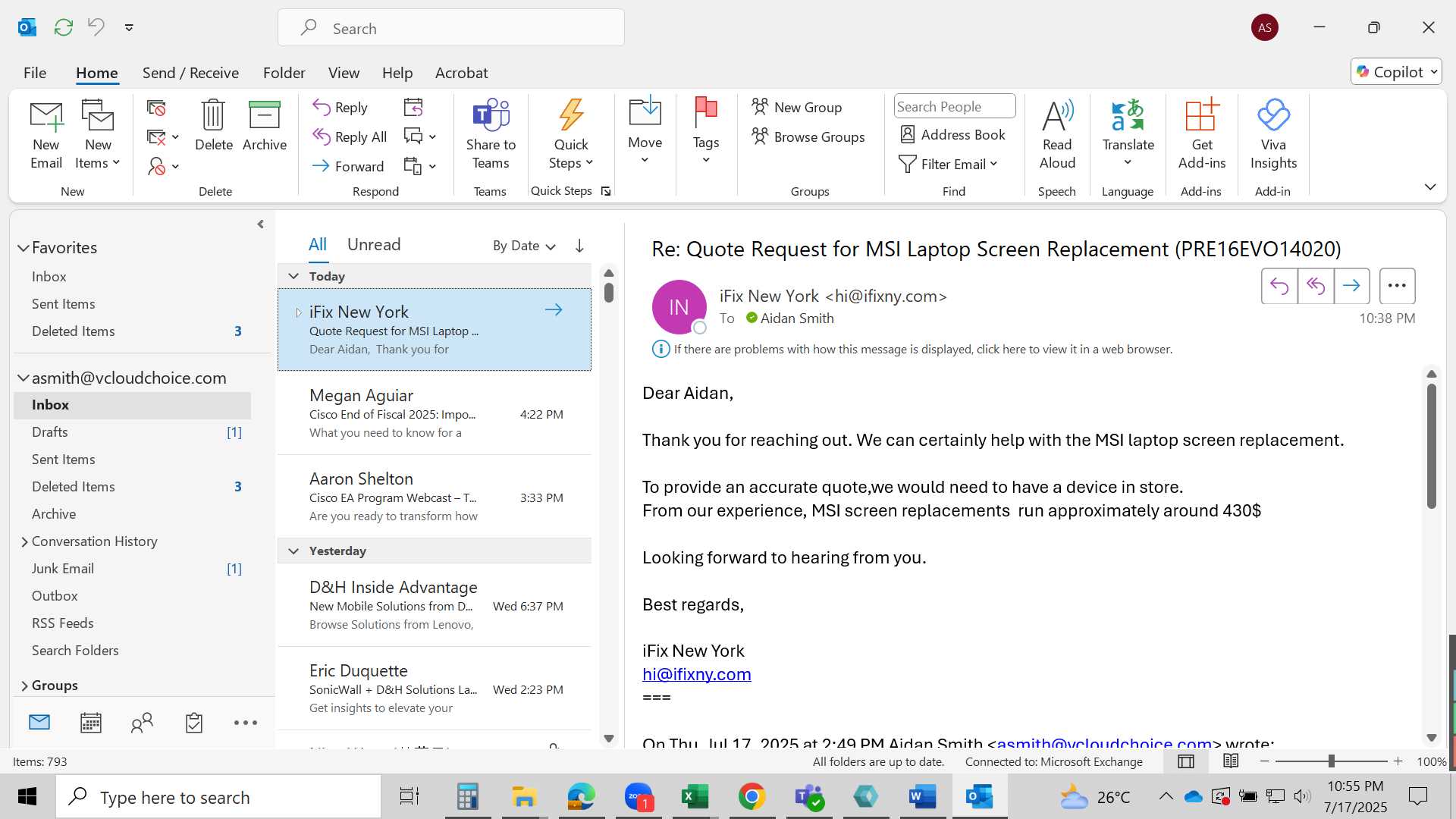Screen dimensions: 1456x819
Task: Open the Move dropdown
Action: point(645,131)
